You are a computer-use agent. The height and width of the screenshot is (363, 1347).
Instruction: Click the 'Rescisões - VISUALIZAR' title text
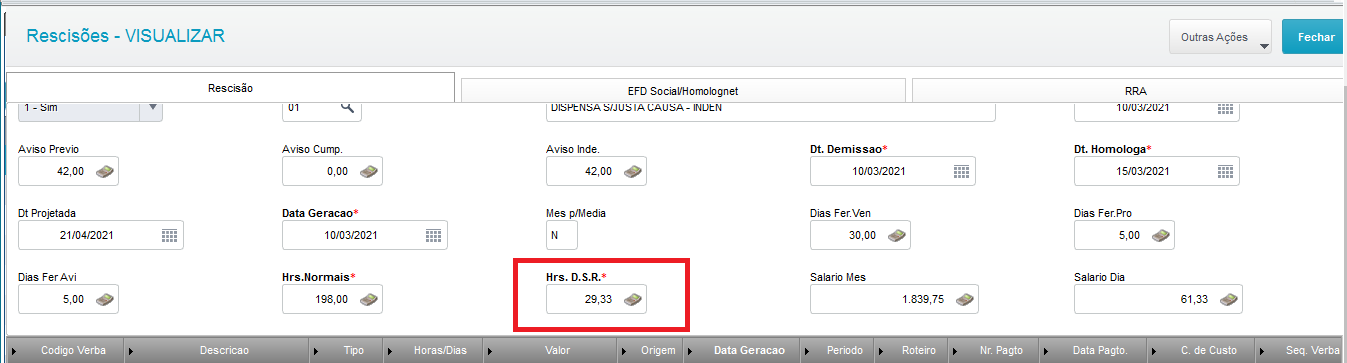(125, 36)
